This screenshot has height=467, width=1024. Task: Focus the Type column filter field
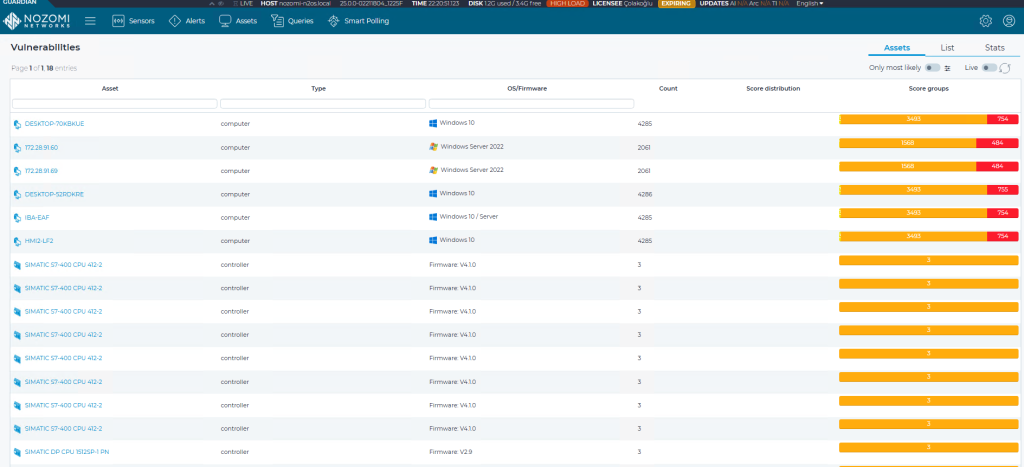coord(323,104)
